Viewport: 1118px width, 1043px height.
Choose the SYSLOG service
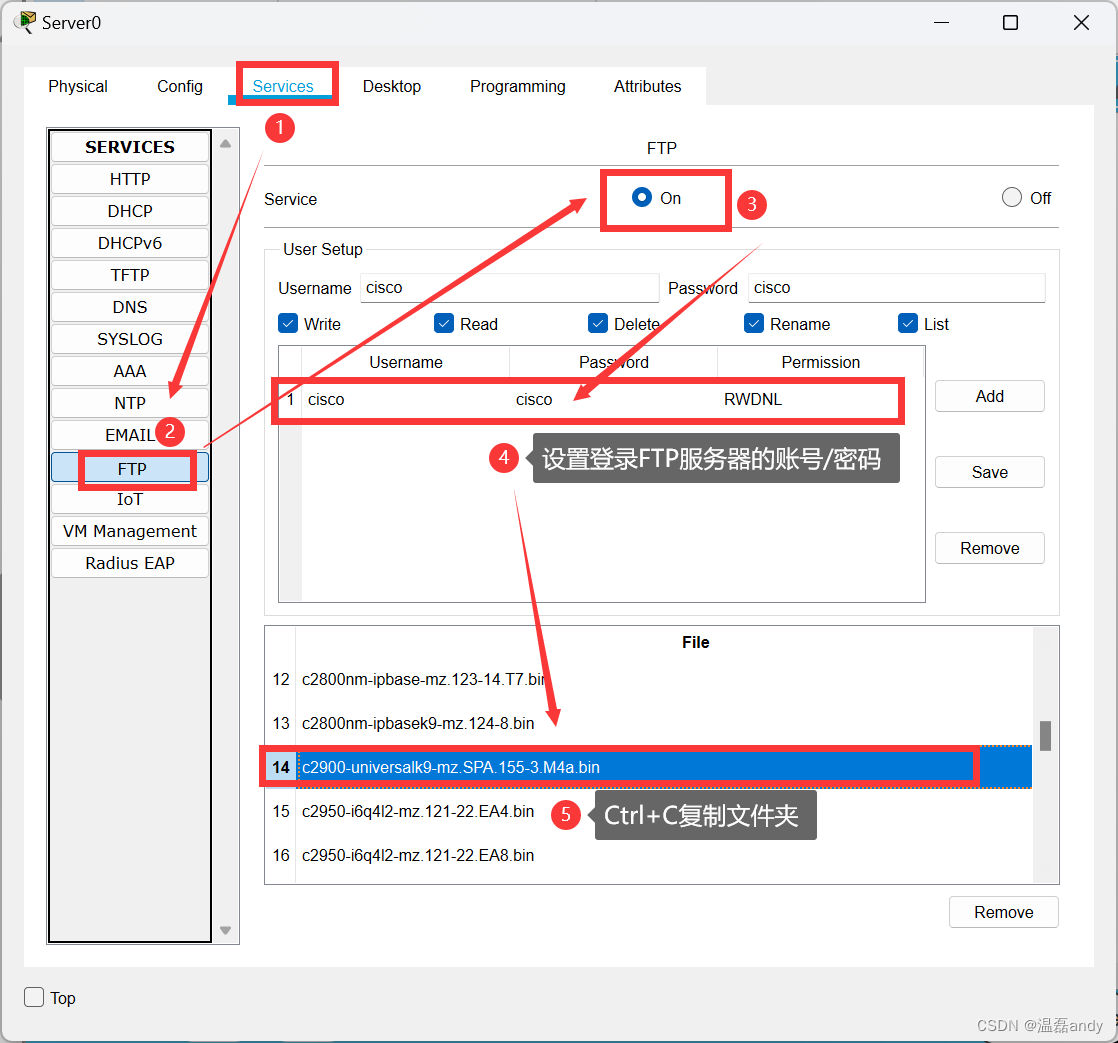pyautogui.click(x=130, y=339)
